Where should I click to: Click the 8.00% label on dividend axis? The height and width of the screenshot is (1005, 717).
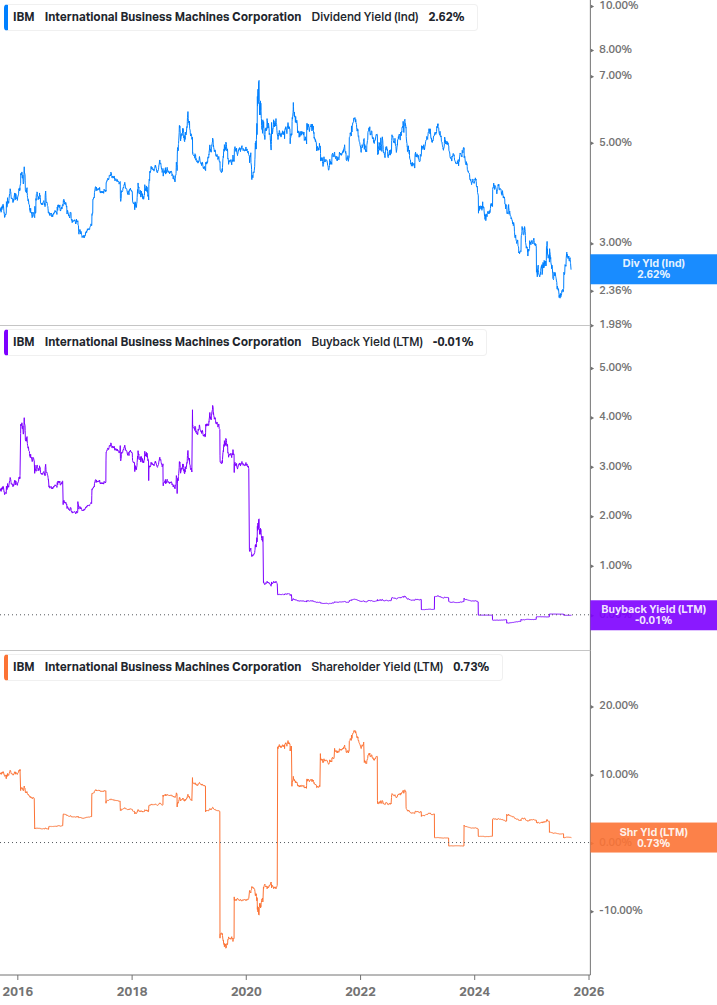click(615, 49)
